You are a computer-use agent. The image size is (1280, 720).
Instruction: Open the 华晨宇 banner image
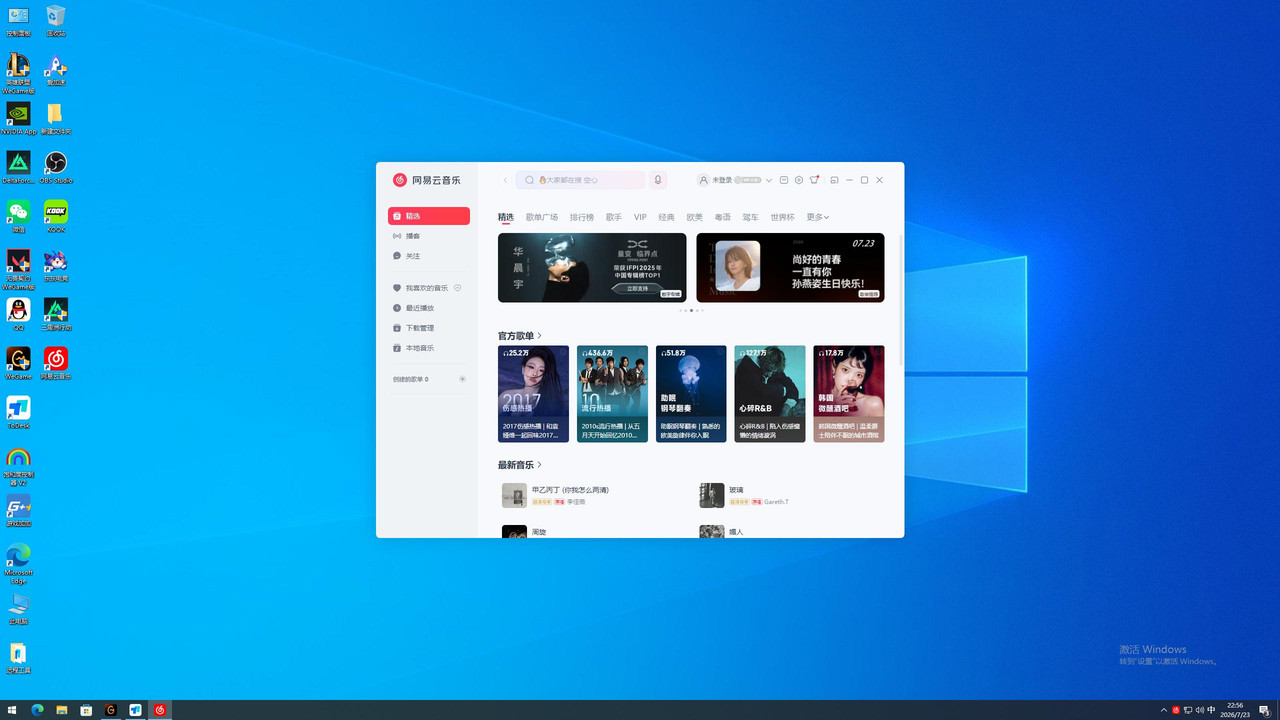click(592, 267)
